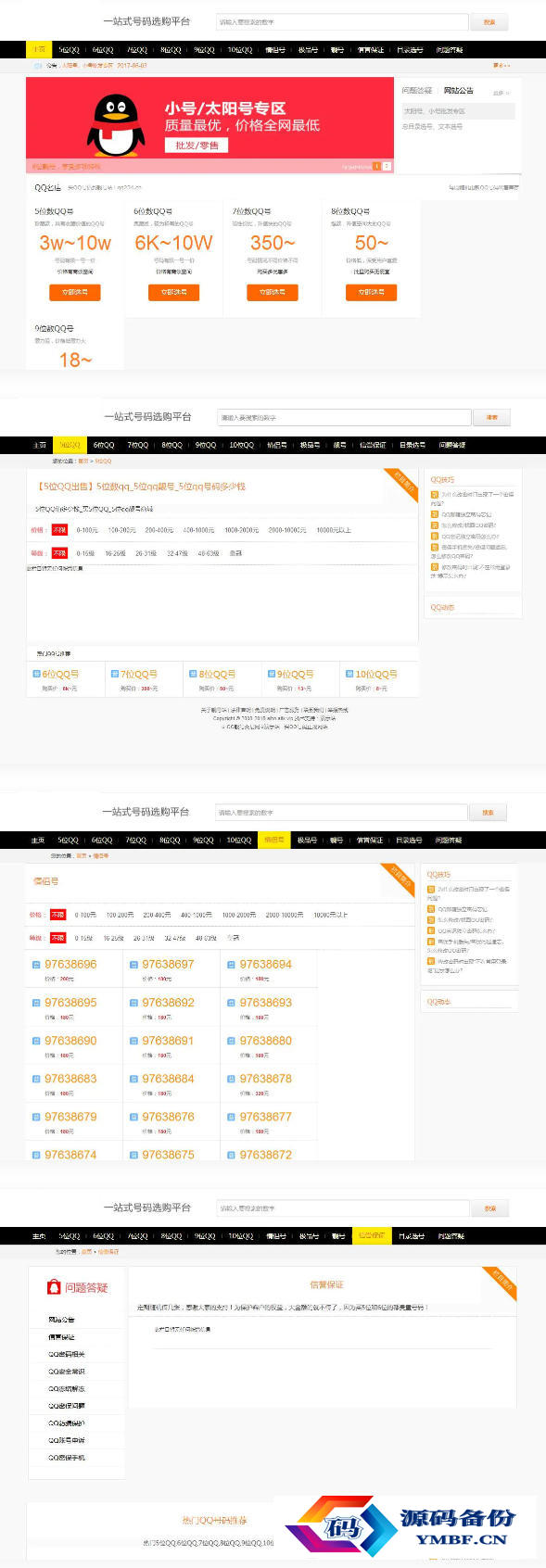Click the number 97638676

[x=168, y=1117]
